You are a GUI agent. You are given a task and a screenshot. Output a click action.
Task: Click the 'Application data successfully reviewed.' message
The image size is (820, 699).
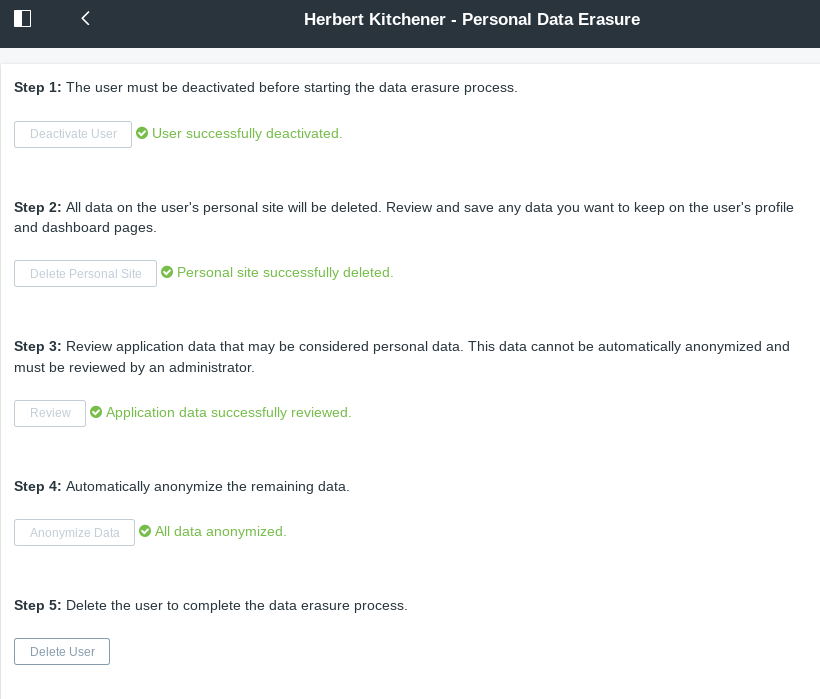[x=229, y=413]
